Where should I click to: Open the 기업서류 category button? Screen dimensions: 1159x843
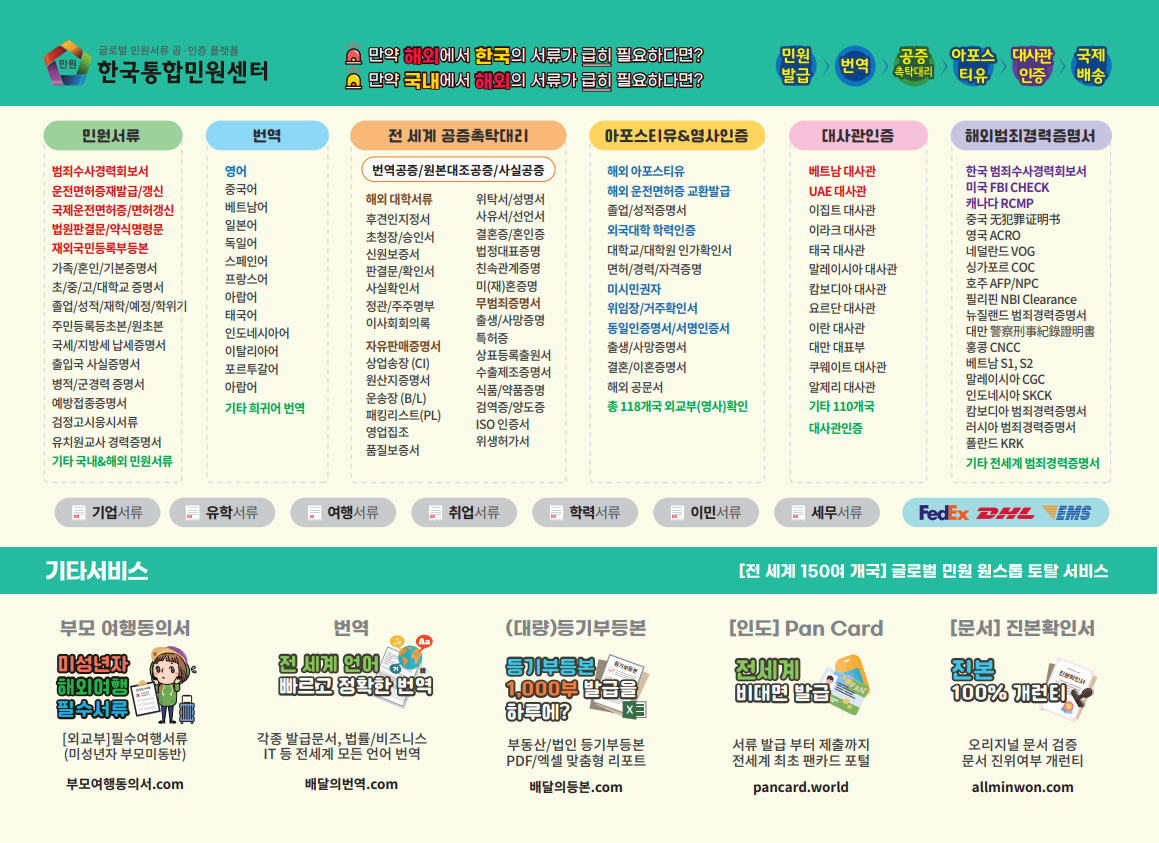click(x=106, y=513)
